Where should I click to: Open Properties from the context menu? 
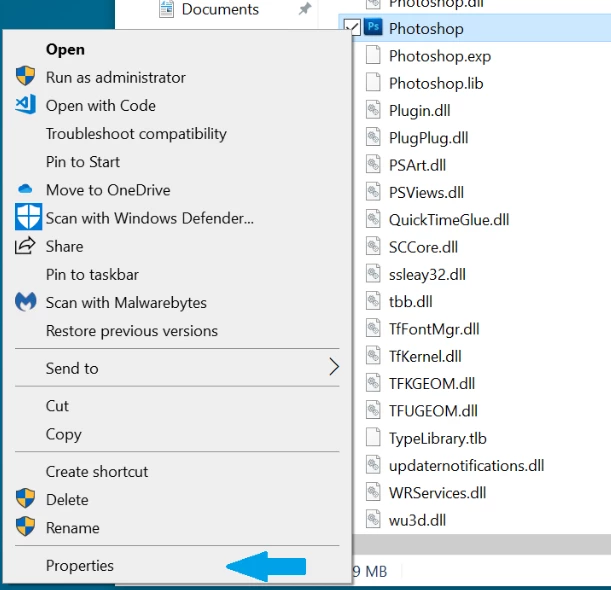click(x=79, y=566)
